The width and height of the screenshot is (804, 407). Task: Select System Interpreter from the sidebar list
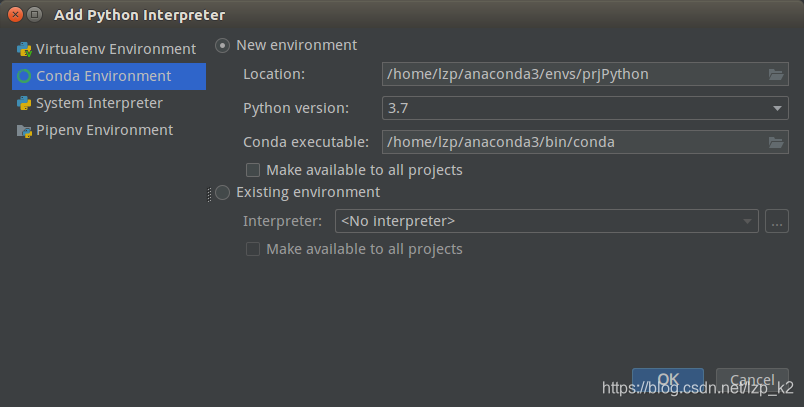109,103
